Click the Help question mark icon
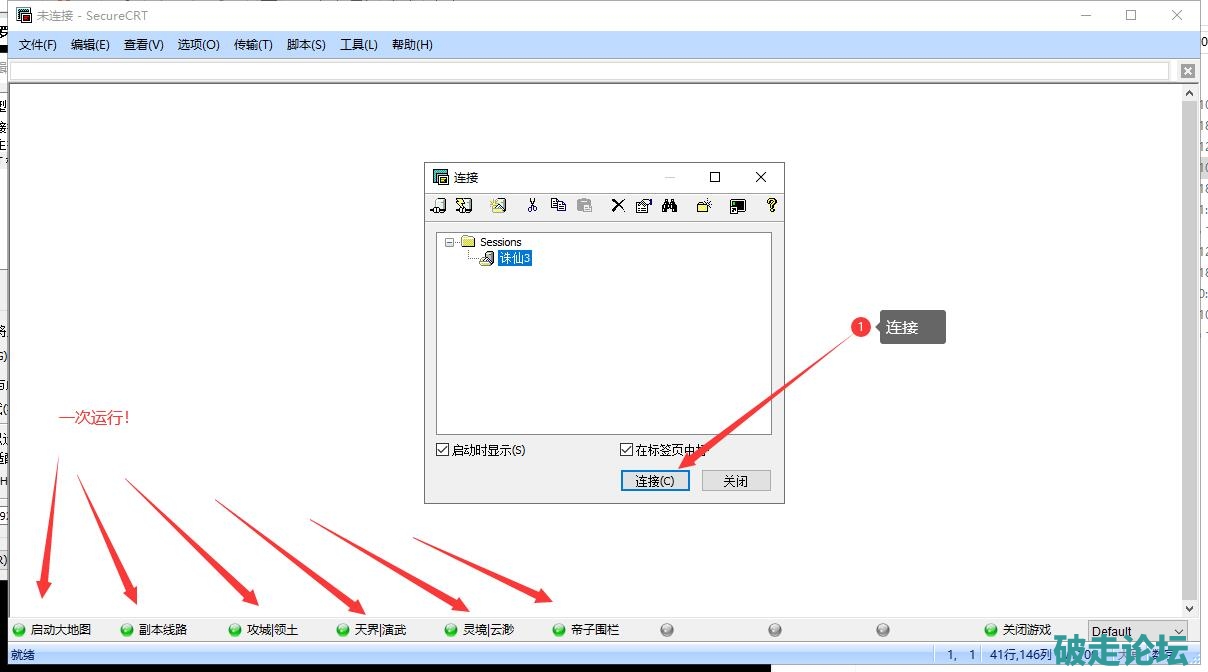The width and height of the screenshot is (1208, 672). [x=771, y=206]
